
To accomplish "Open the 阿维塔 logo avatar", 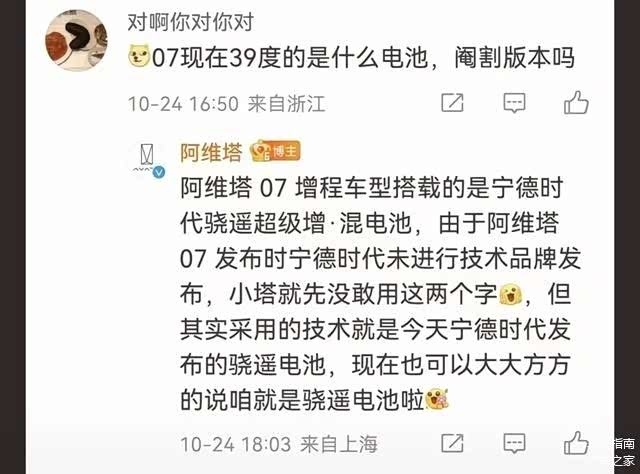I will coord(147,158).
